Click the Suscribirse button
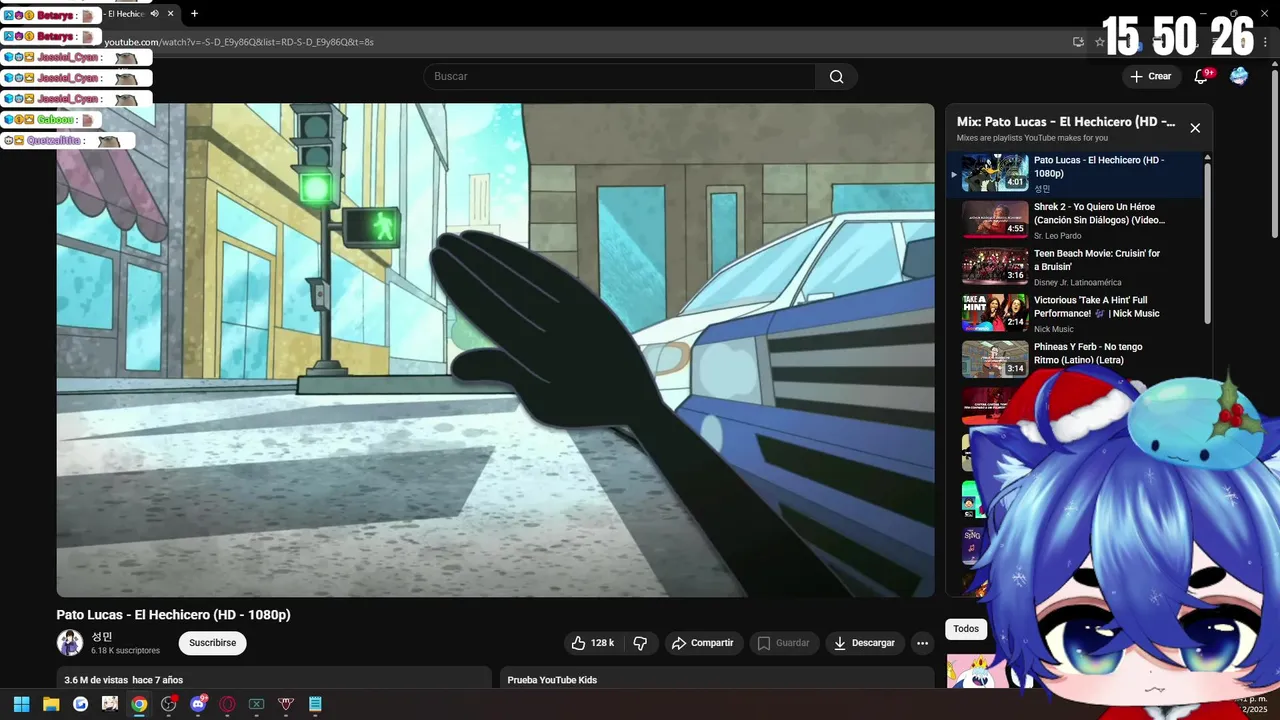The image size is (1280, 720). tap(212, 643)
